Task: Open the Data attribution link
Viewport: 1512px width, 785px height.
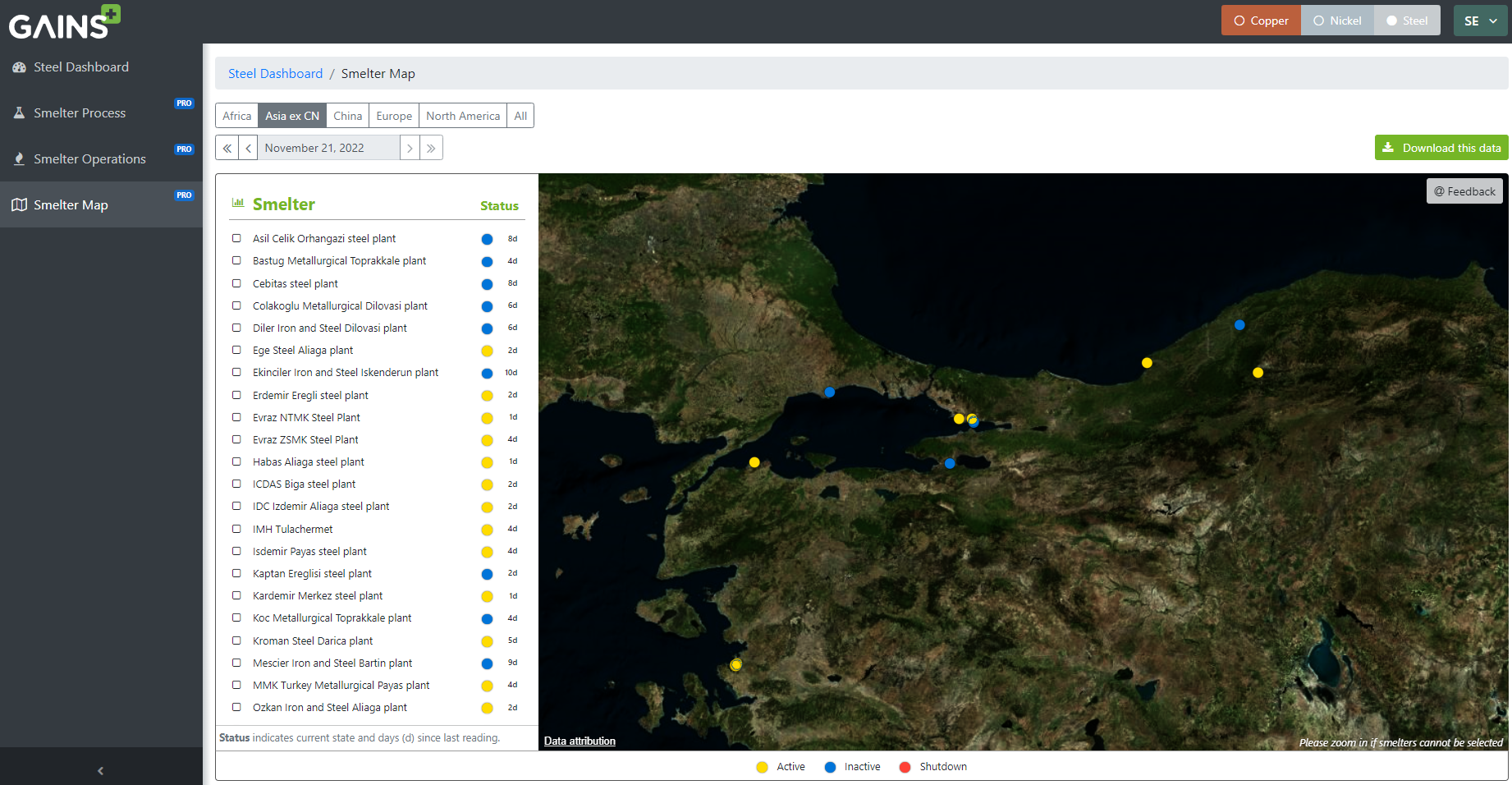Action: click(x=580, y=741)
